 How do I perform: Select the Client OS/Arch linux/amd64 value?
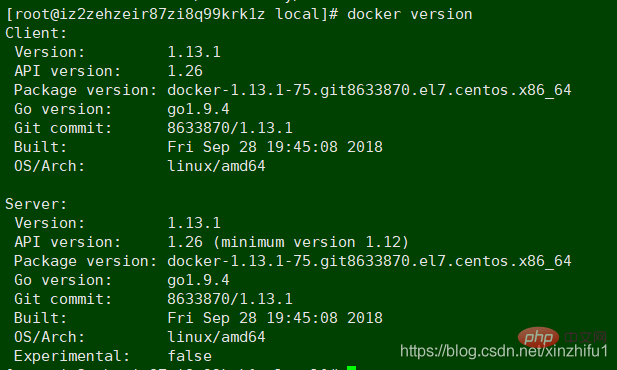click(x=216, y=166)
